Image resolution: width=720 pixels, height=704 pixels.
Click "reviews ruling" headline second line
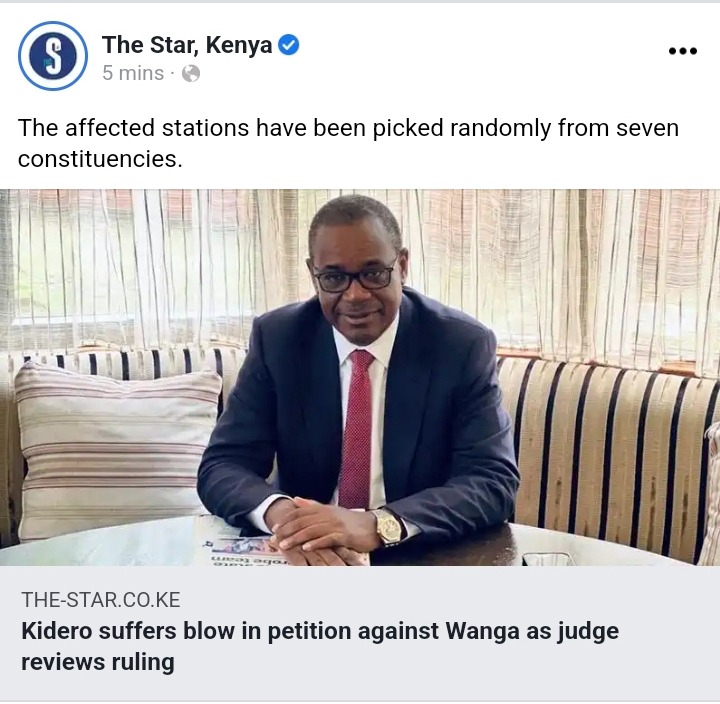pyautogui.click(x=98, y=662)
